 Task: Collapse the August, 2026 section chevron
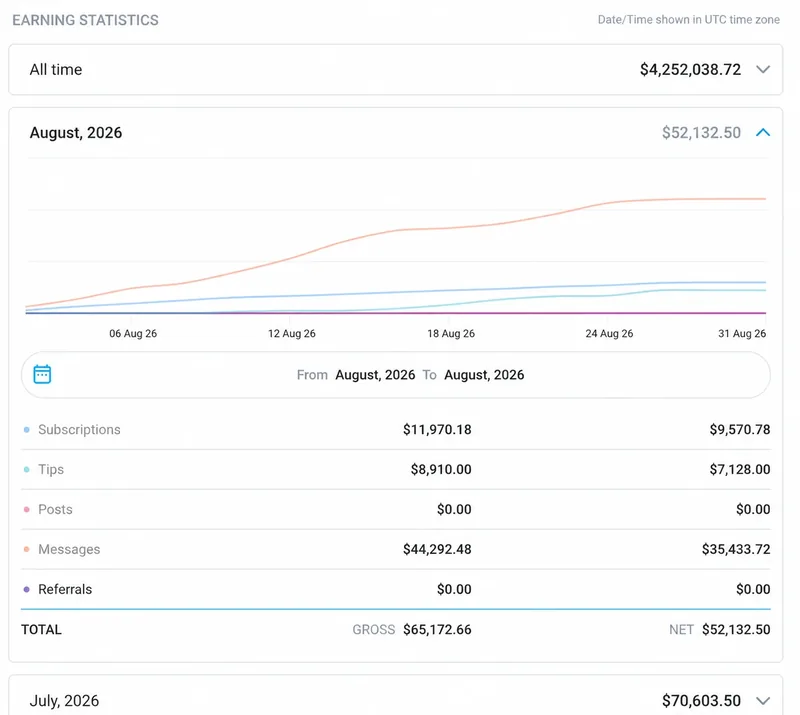pyautogui.click(x=763, y=133)
